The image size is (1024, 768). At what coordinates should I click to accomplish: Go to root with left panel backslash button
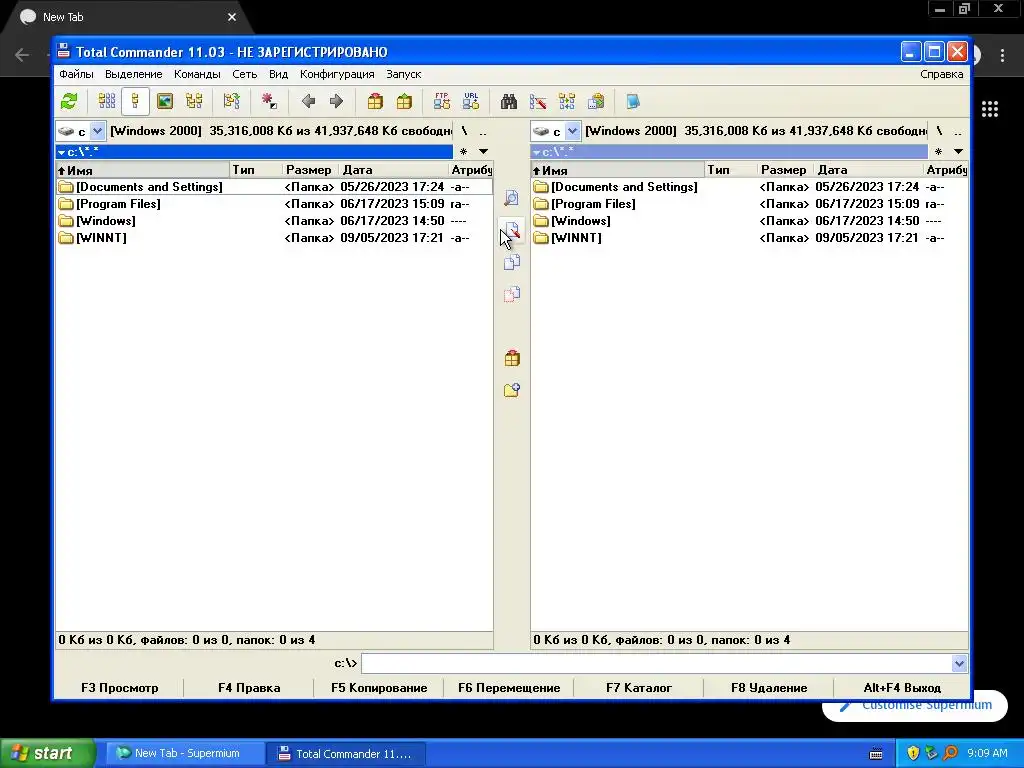464,131
